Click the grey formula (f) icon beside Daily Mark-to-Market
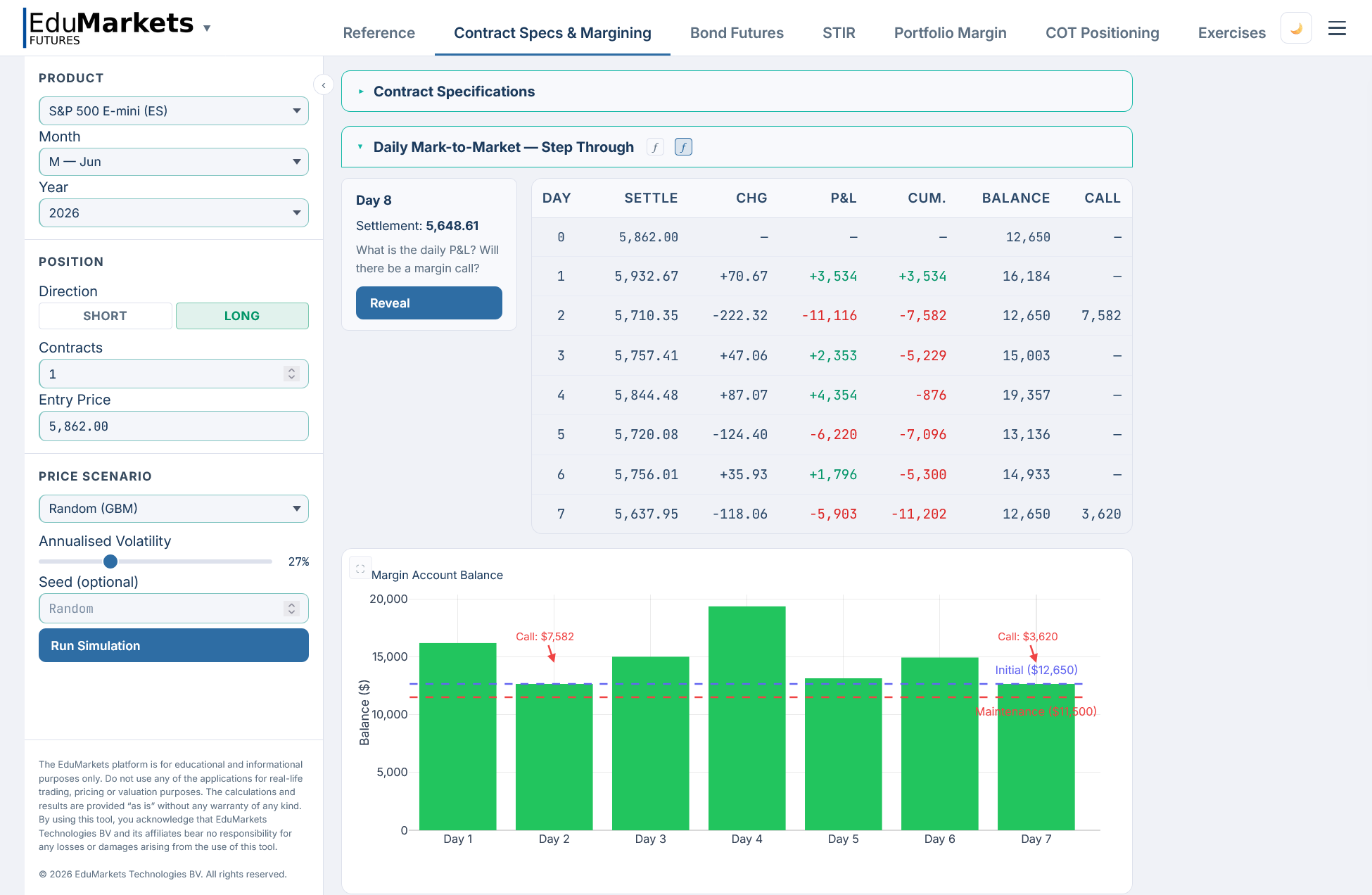The width and height of the screenshot is (1372, 895). click(x=655, y=147)
